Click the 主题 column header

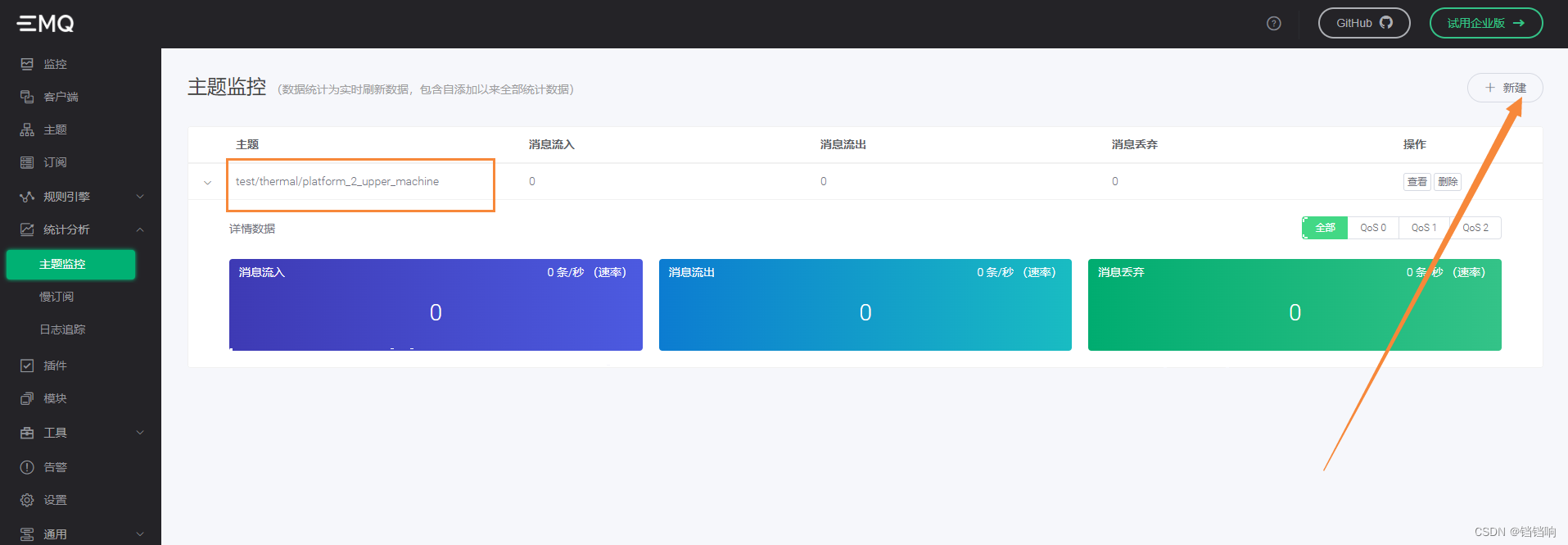tap(247, 144)
